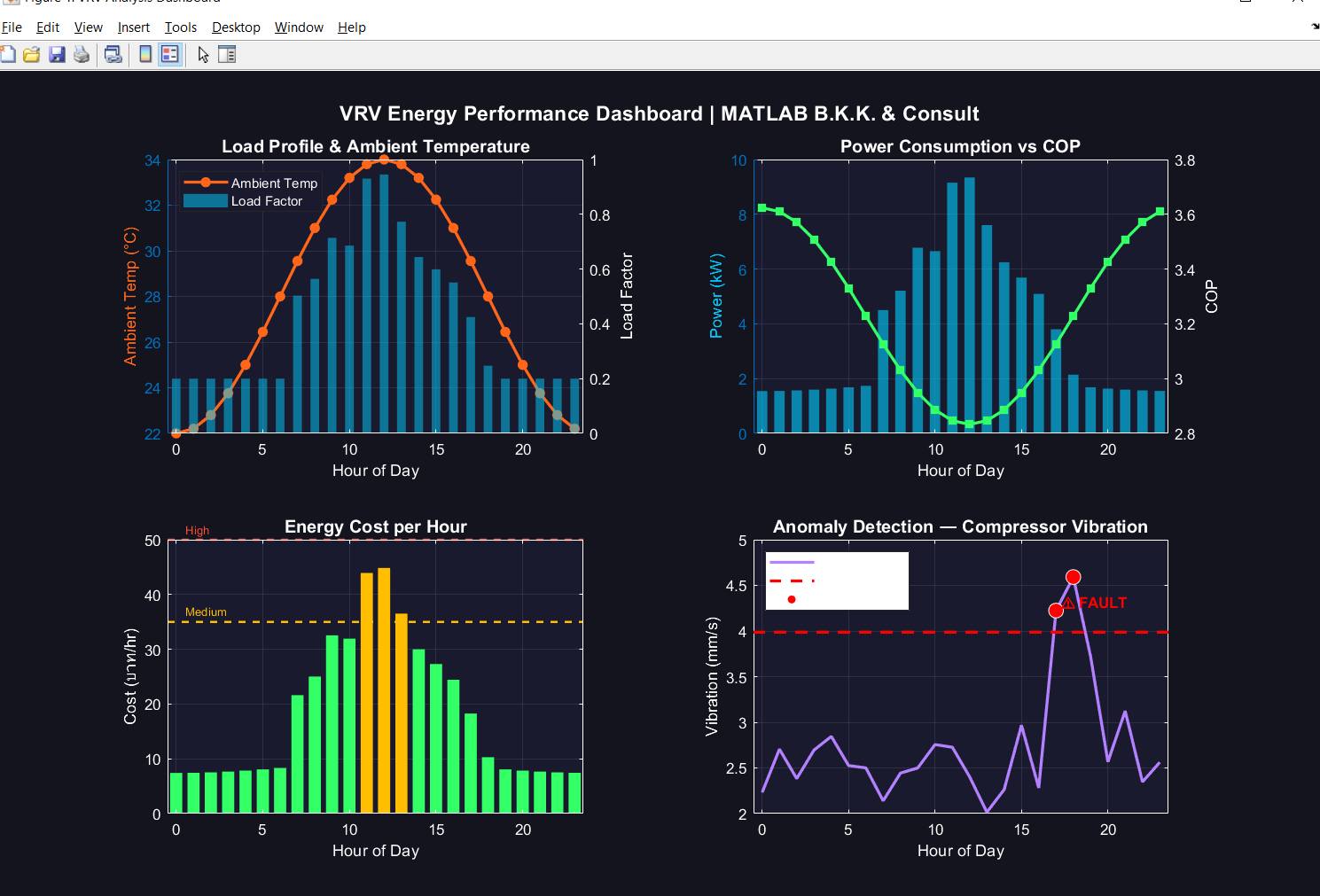Open the Insert menu
This screenshot has height=896, width=1320.
(x=134, y=27)
